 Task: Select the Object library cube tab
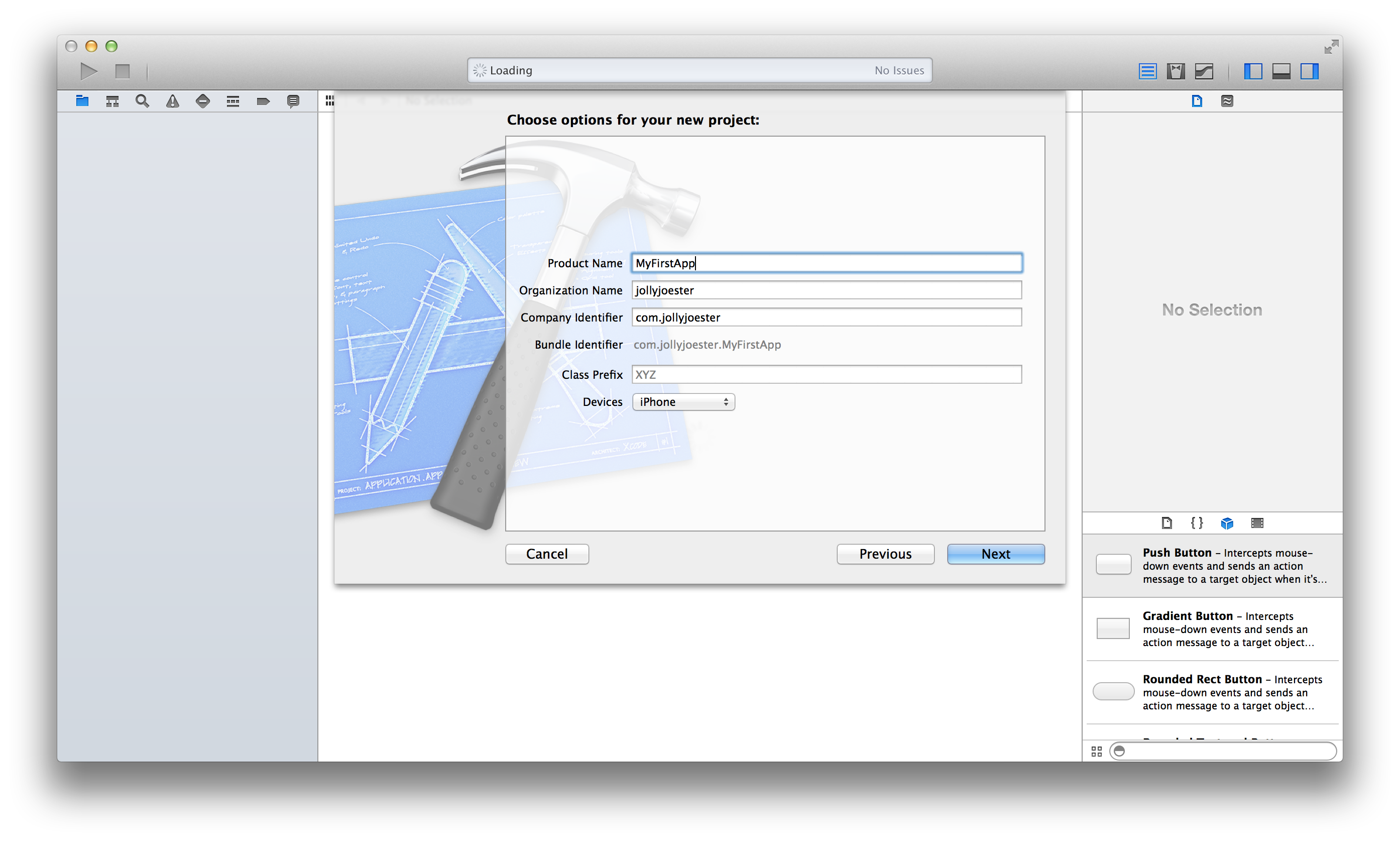tap(1227, 523)
